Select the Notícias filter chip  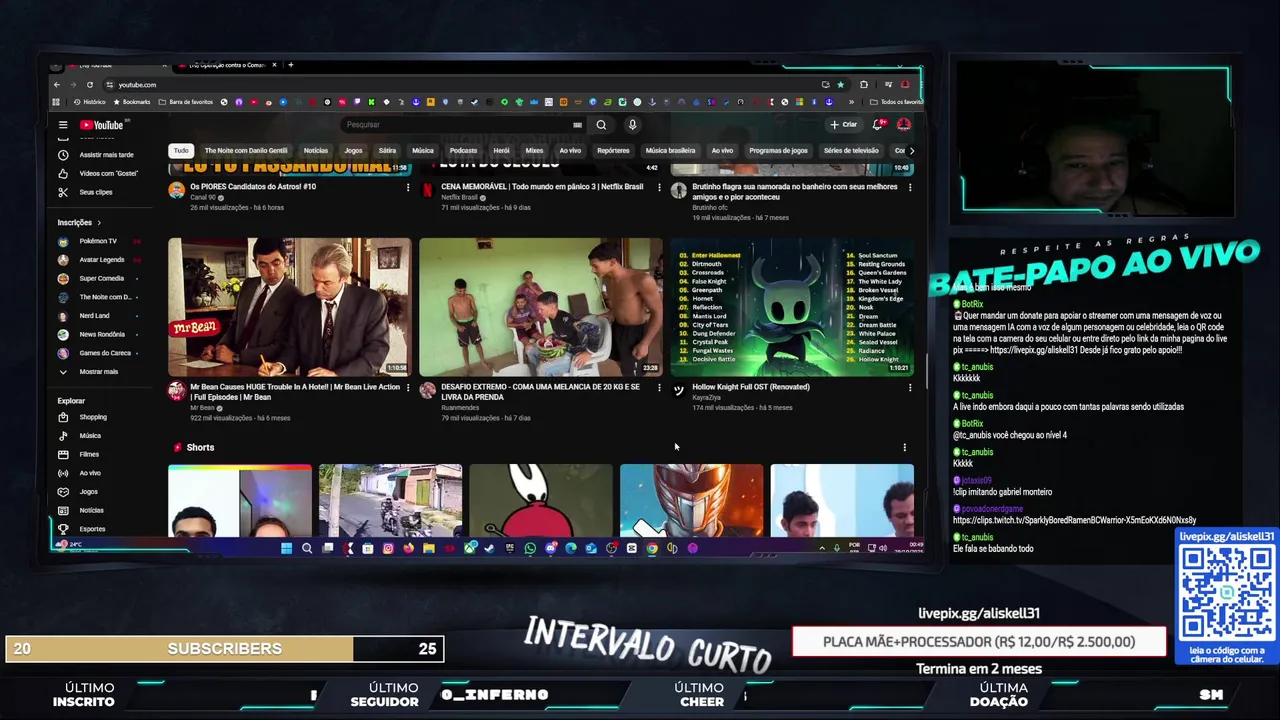[316, 151]
